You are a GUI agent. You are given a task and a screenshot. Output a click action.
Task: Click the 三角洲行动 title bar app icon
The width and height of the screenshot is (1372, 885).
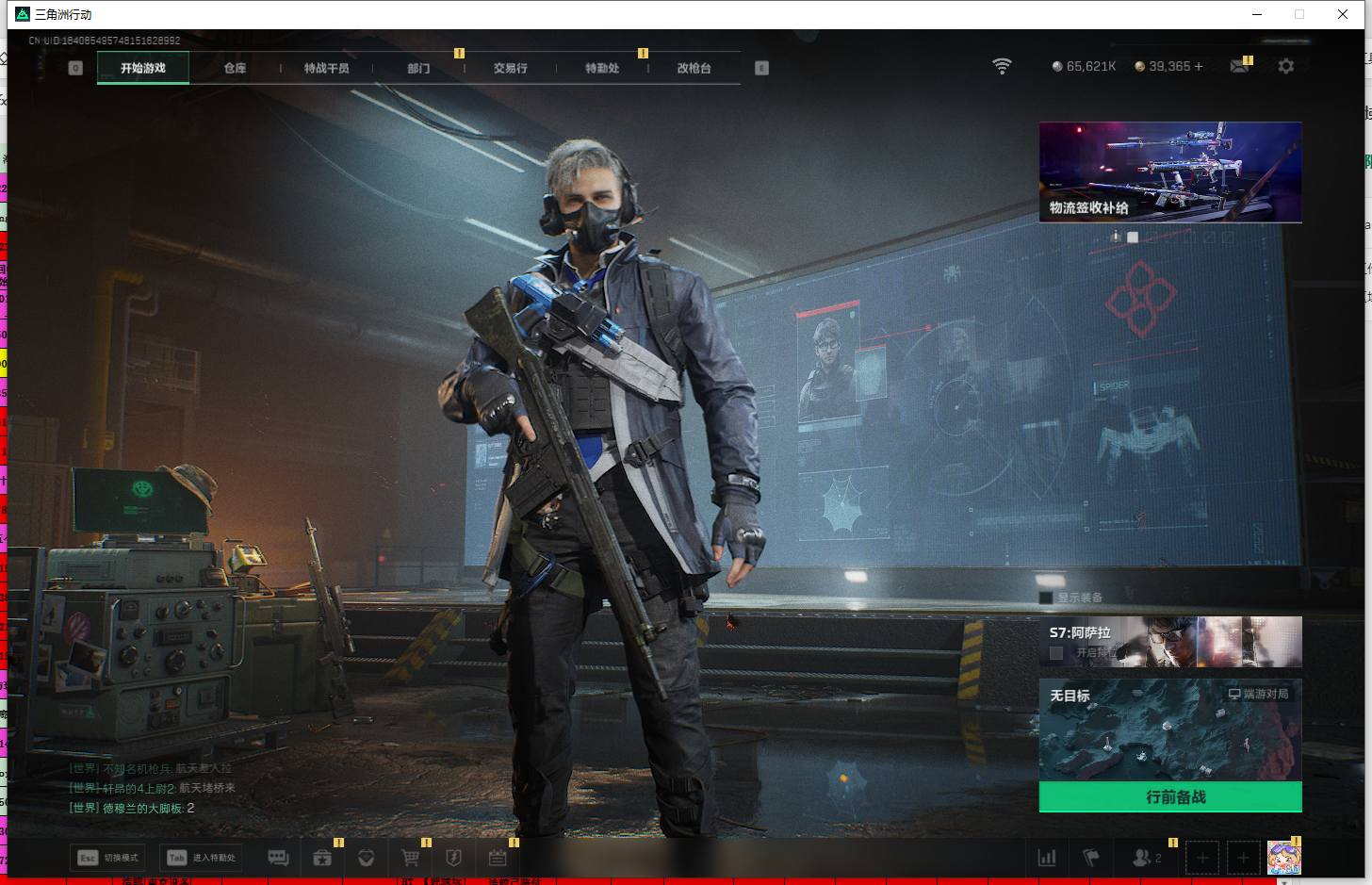23,14
